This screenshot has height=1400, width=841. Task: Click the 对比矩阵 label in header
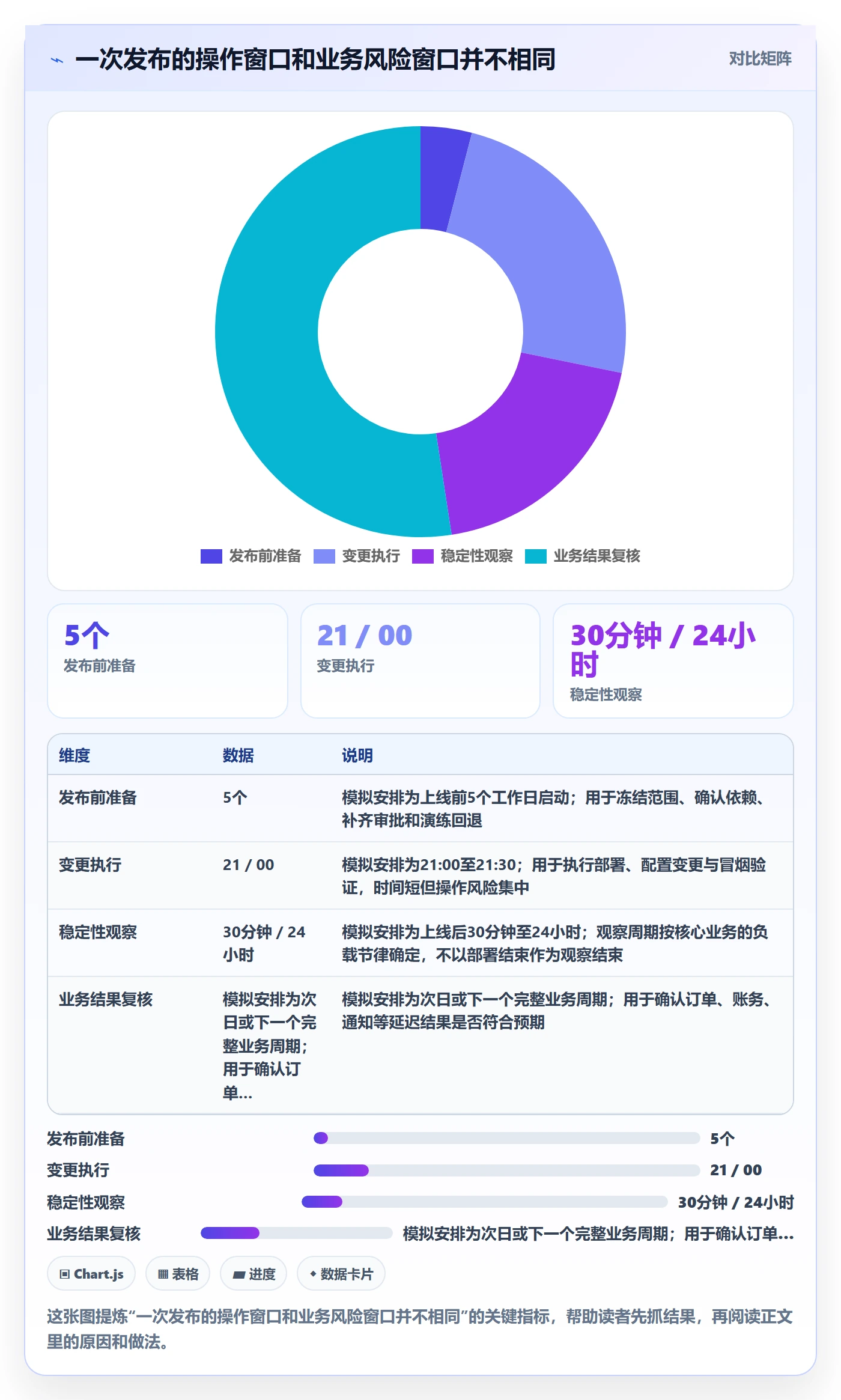(x=760, y=58)
